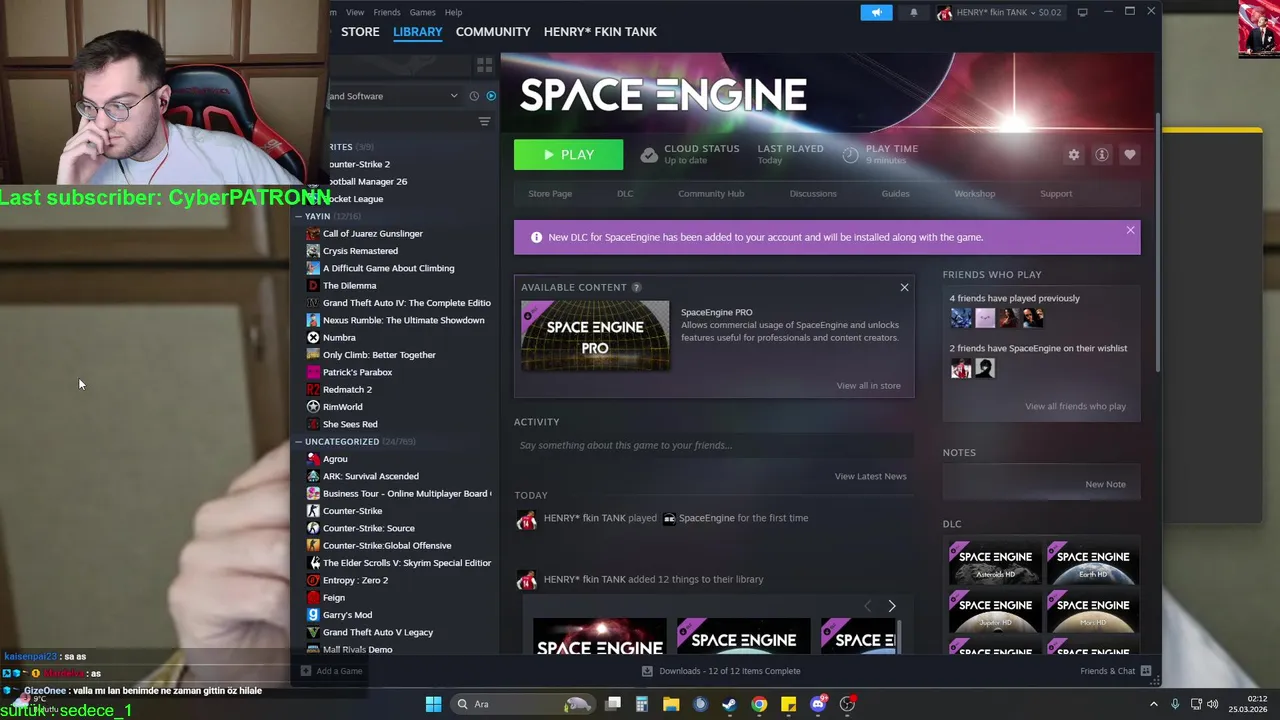Image resolution: width=1280 pixels, height=720 pixels.
Task: Open the megaphone announcements button
Action: tap(876, 12)
